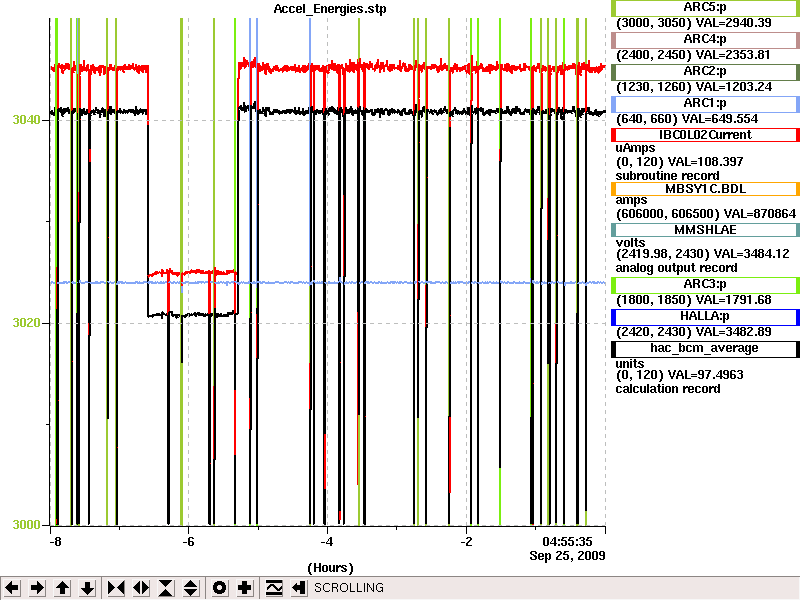This screenshot has height=600, width=800.
Task: Click the arrow-to-bar auto-scroll icon
Action: [x=299, y=588]
